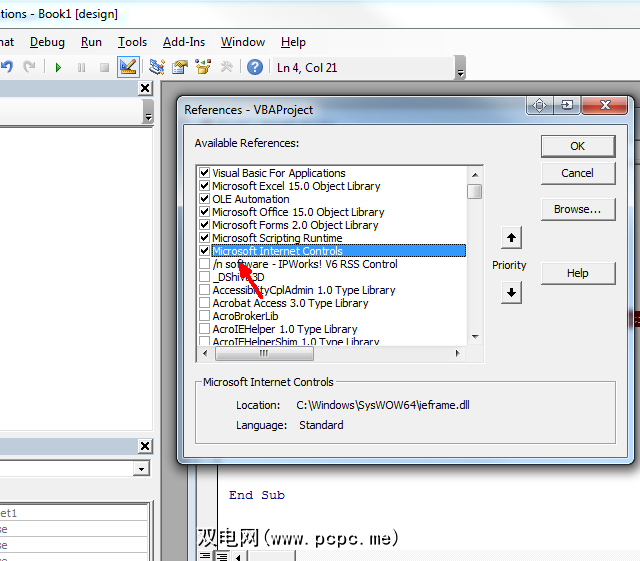640x561 pixels.
Task: Check AcroBrokerLib reference box
Action: click(x=204, y=316)
